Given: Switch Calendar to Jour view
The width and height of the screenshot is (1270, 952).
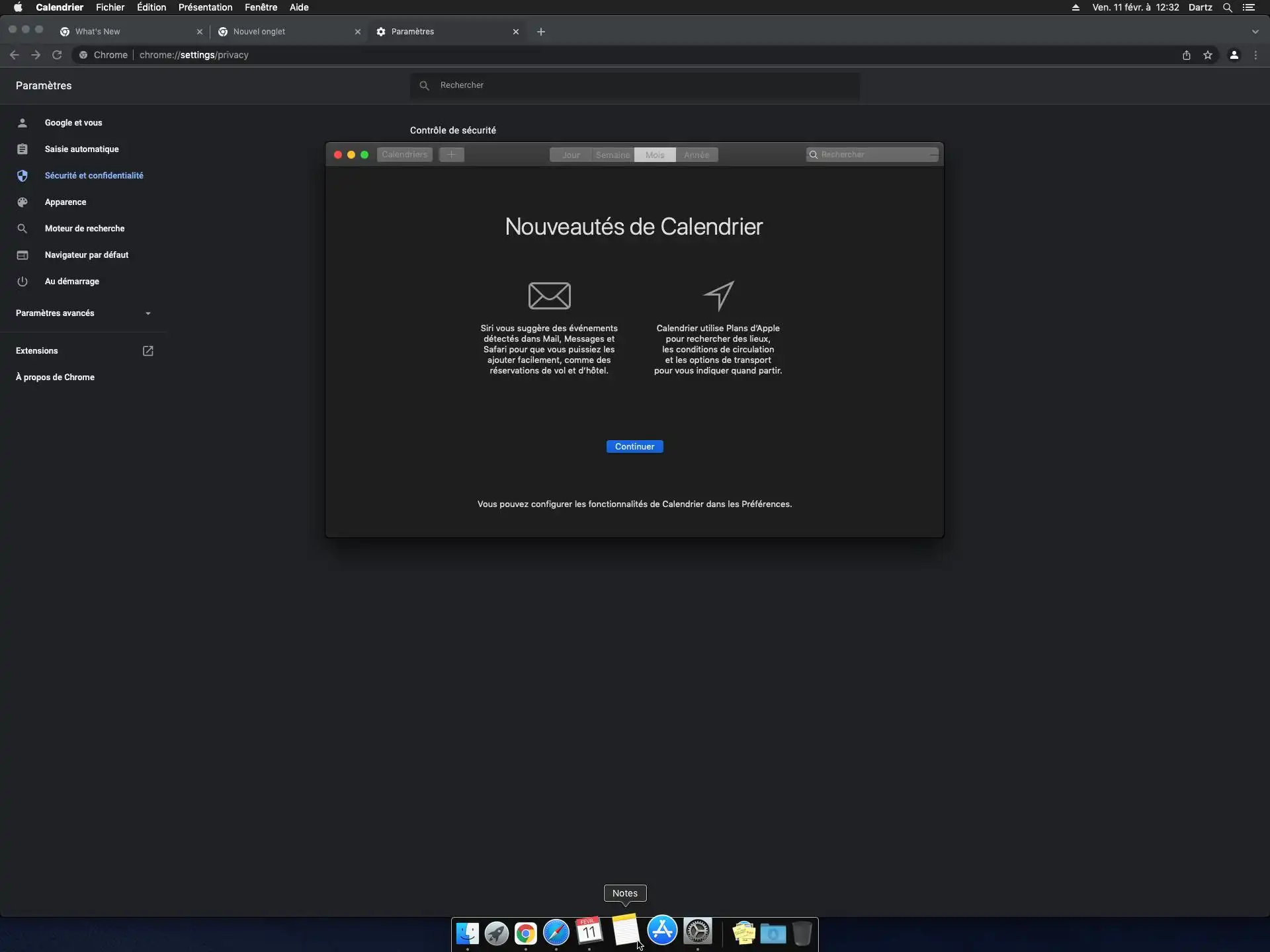Looking at the screenshot, I should [571, 155].
